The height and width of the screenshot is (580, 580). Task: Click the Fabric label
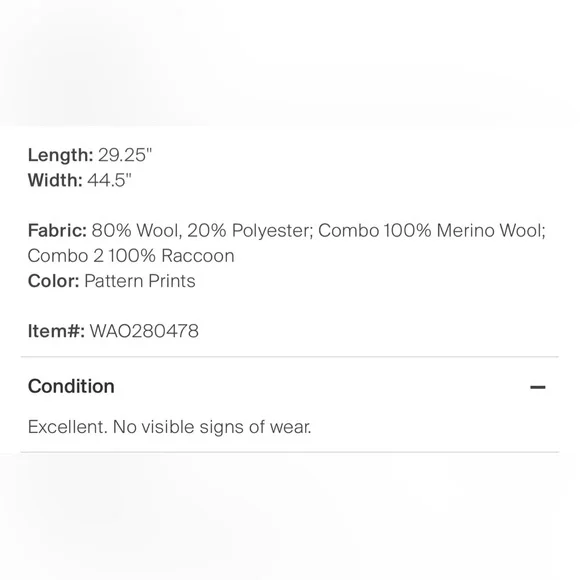[57, 230]
